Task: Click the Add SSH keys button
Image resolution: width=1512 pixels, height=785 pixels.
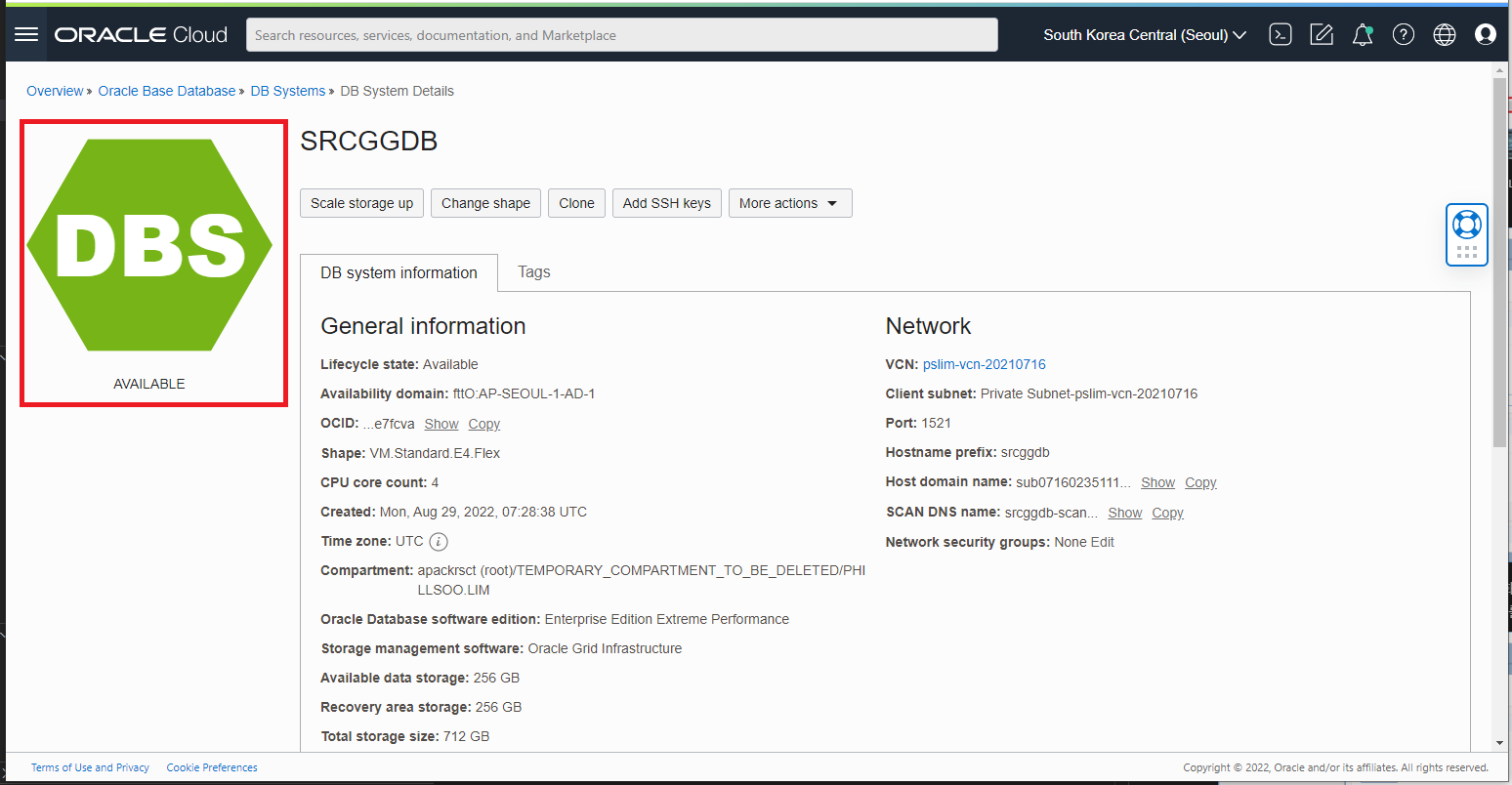Action: (x=667, y=203)
